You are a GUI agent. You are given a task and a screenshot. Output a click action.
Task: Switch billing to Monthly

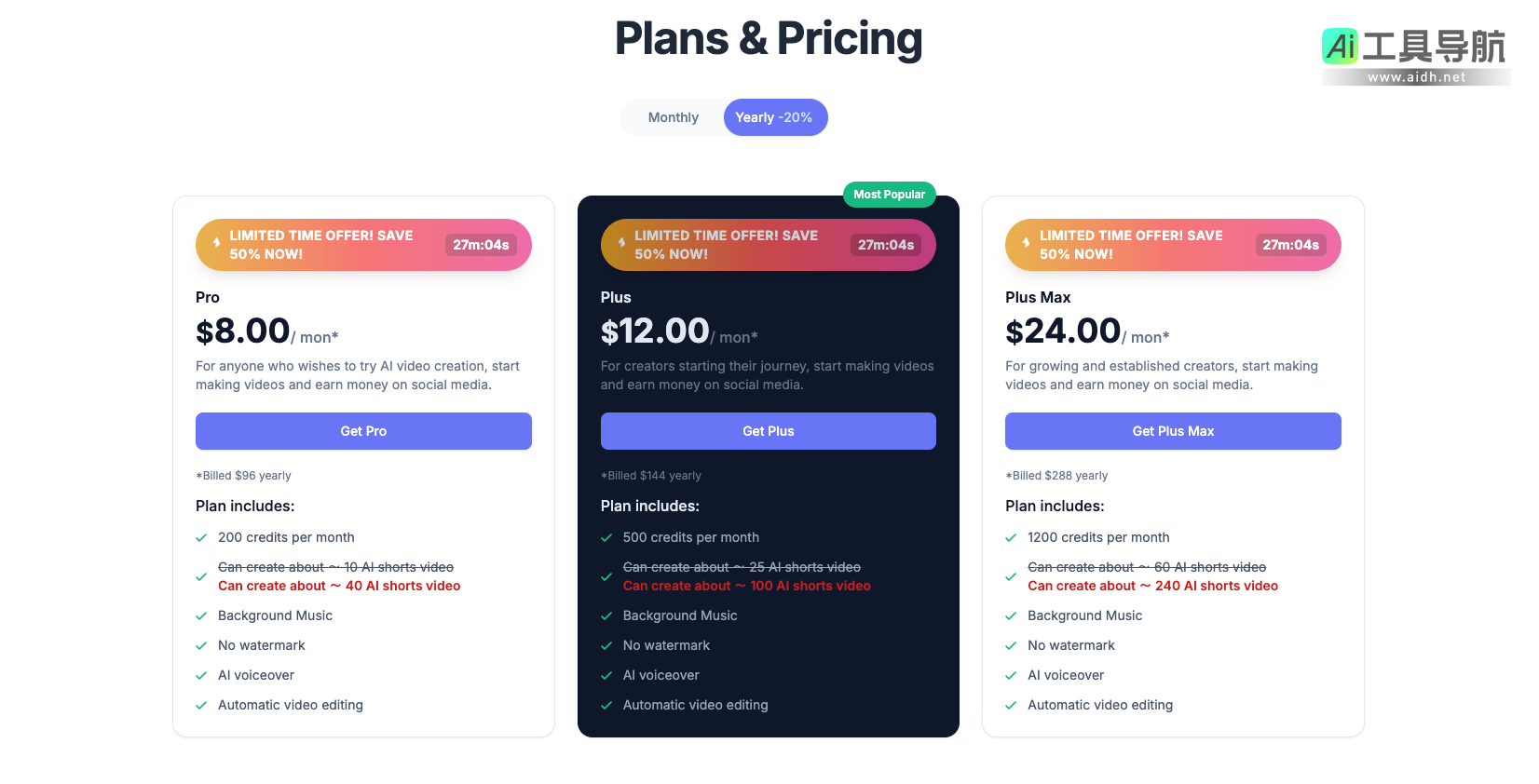pyautogui.click(x=673, y=117)
